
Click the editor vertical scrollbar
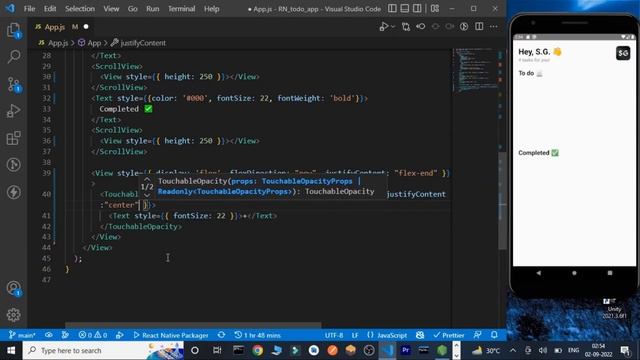pos(502,200)
